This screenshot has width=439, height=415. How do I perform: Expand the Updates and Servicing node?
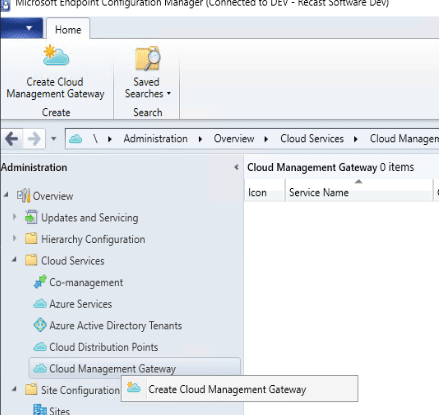pyautogui.click(x=14, y=217)
